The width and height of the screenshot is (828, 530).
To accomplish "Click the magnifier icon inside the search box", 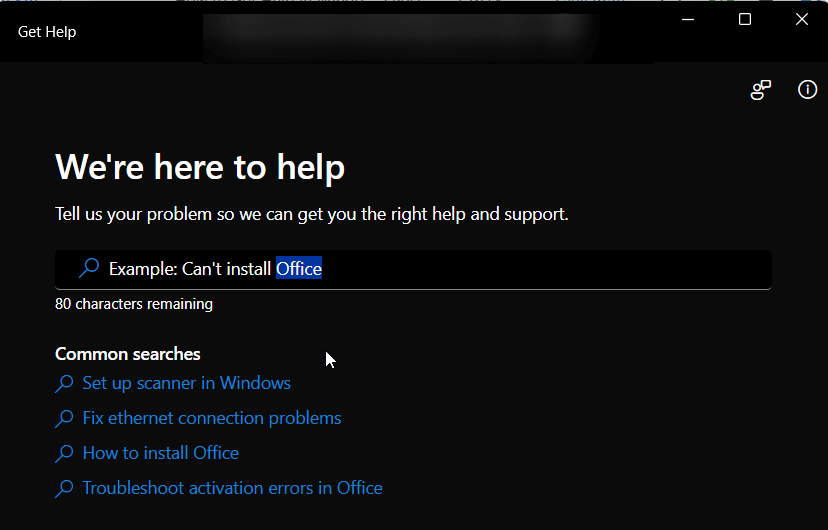I will pos(89,268).
